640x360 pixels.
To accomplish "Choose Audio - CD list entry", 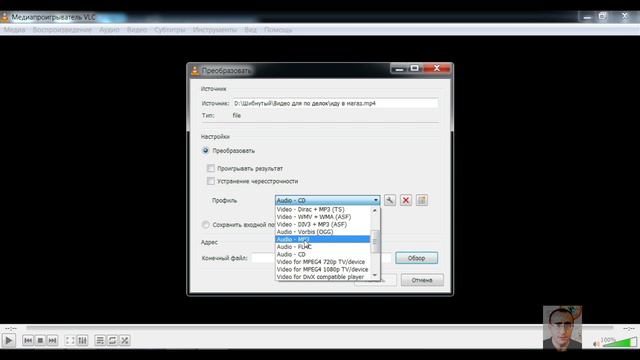I will (323, 254).
